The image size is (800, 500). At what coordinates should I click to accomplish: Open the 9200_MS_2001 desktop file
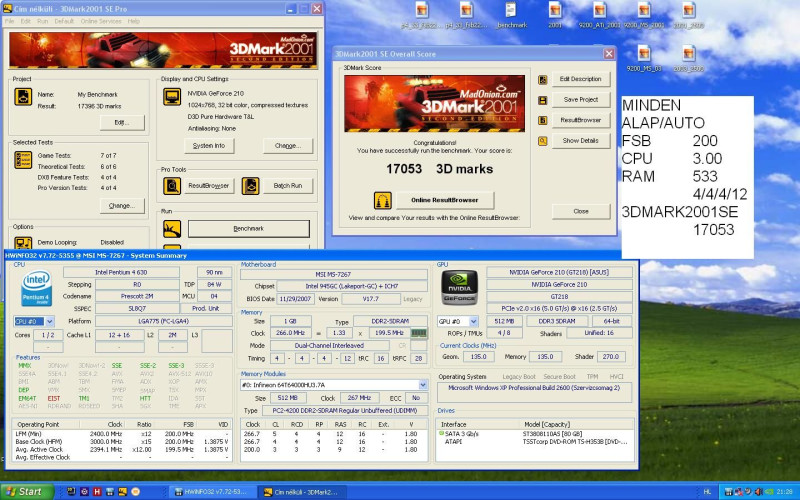pos(644,15)
